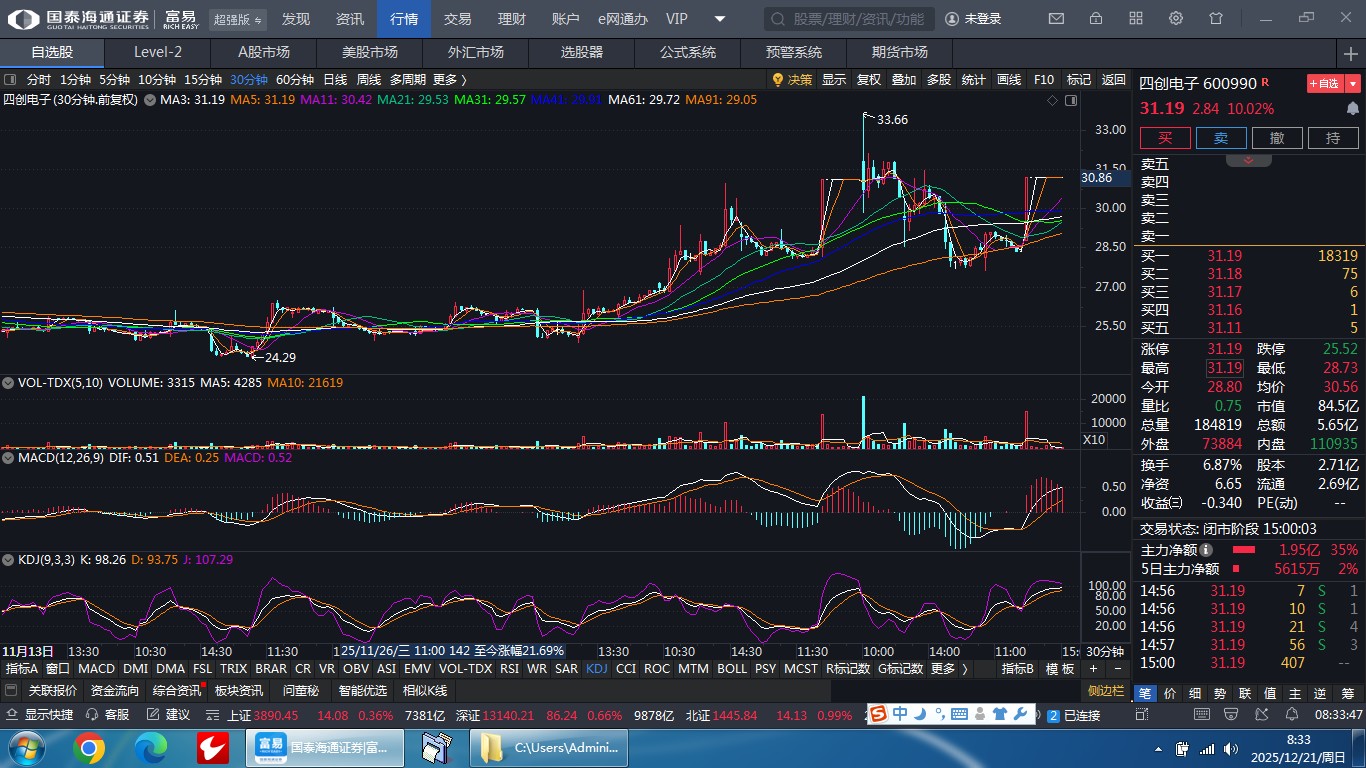The height and width of the screenshot is (768, 1366).
Task: Select the 日线 daily chart period
Action: [335, 80]
